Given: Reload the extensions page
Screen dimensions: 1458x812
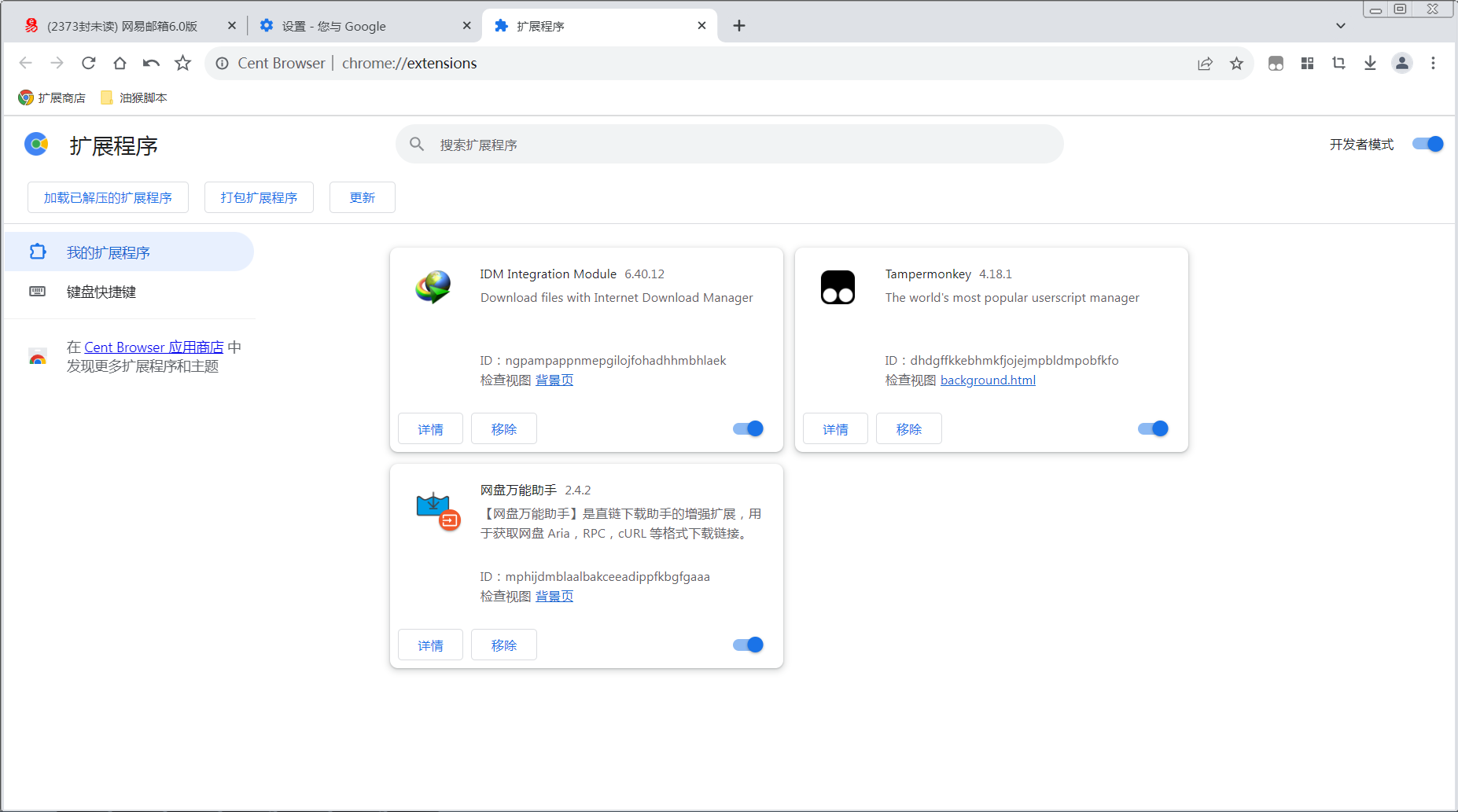Looking at the screenshot, I should [88, 63].
